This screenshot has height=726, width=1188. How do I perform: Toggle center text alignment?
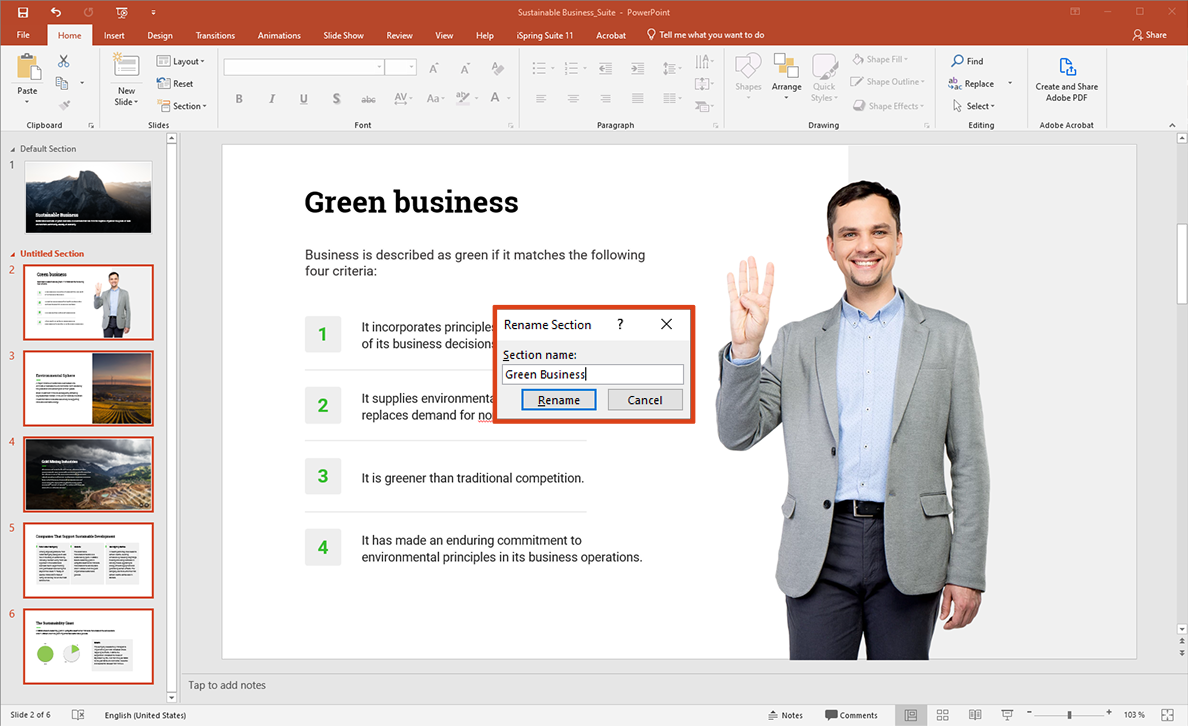click(572, 98)
